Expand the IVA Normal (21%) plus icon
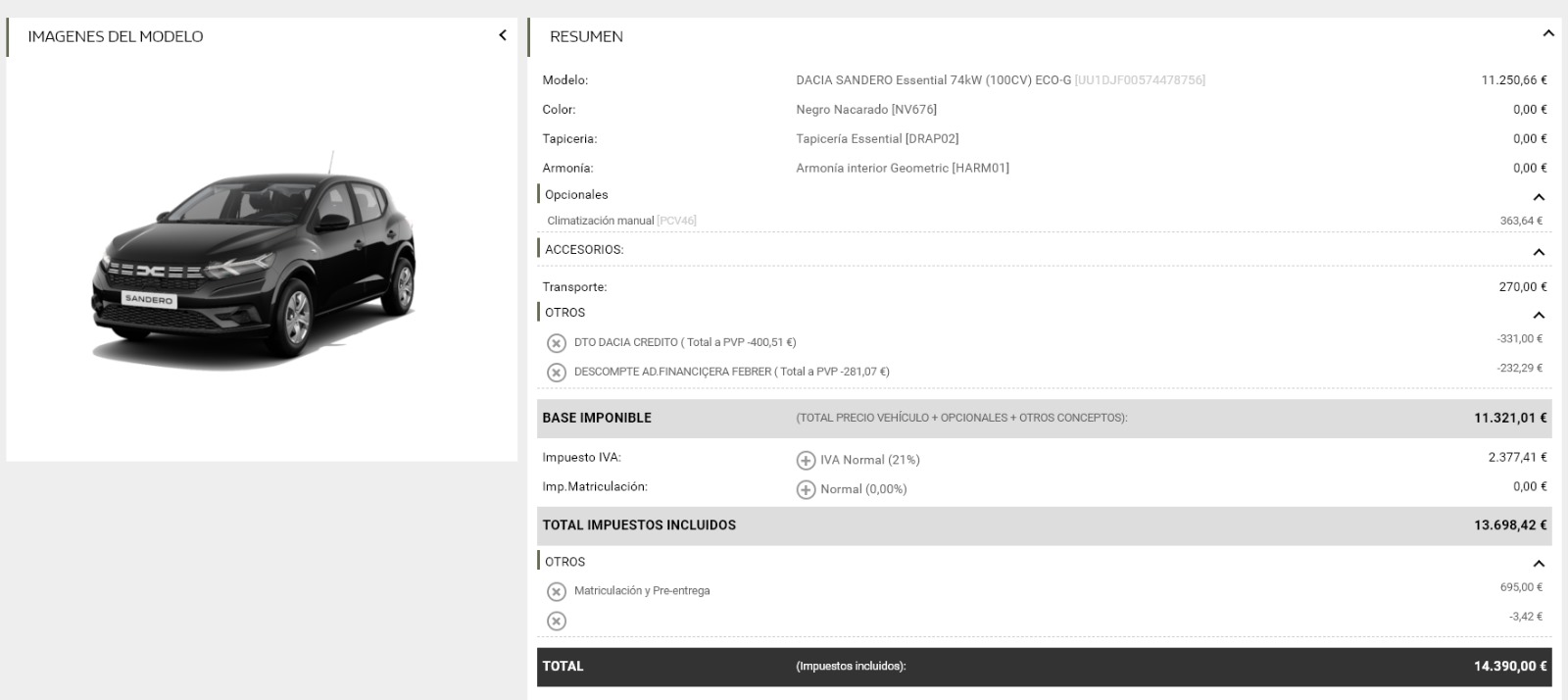This screenshot has height=700, width=1568. point(806,460)
